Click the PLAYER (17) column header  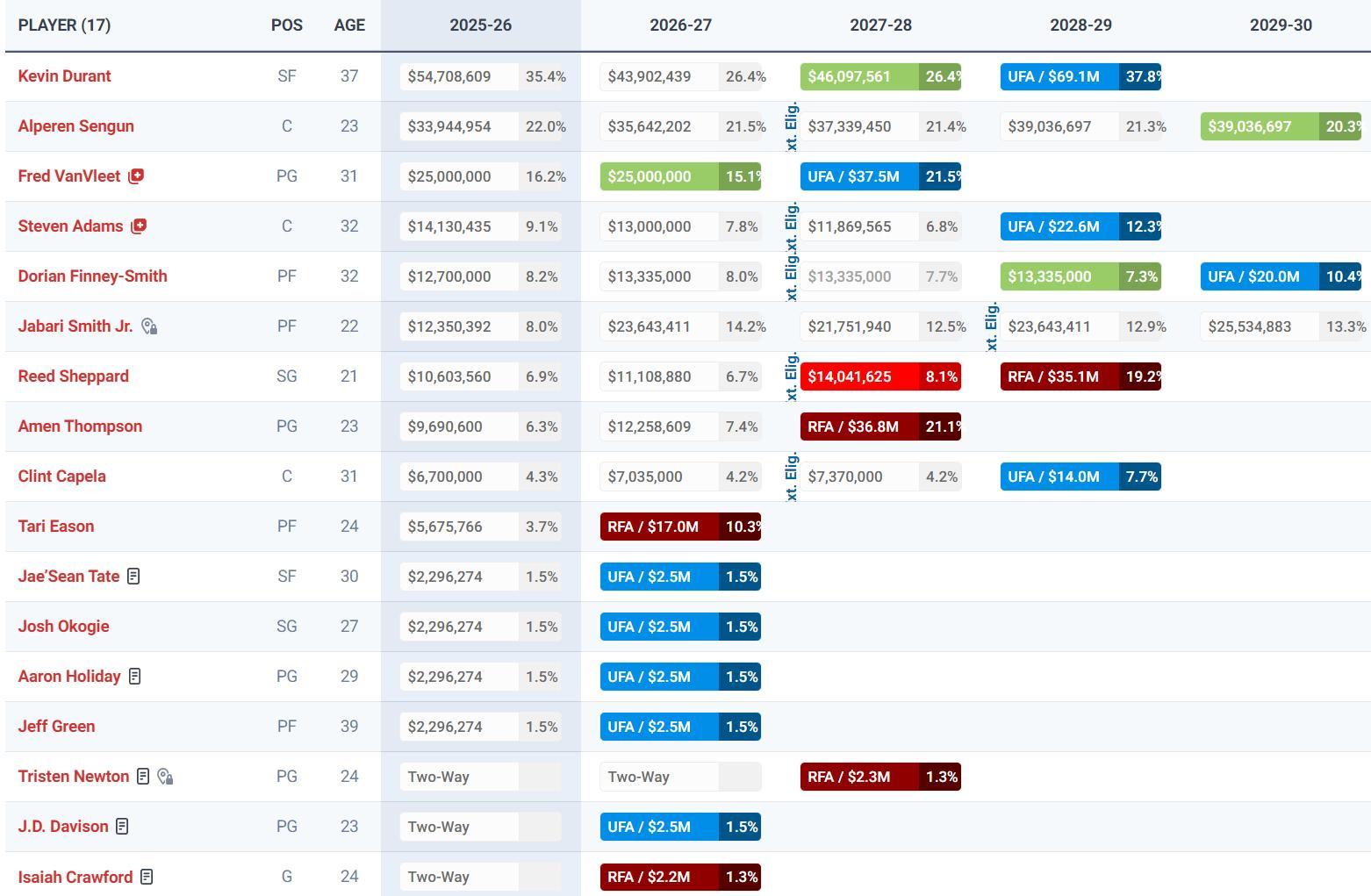[64, 25]
